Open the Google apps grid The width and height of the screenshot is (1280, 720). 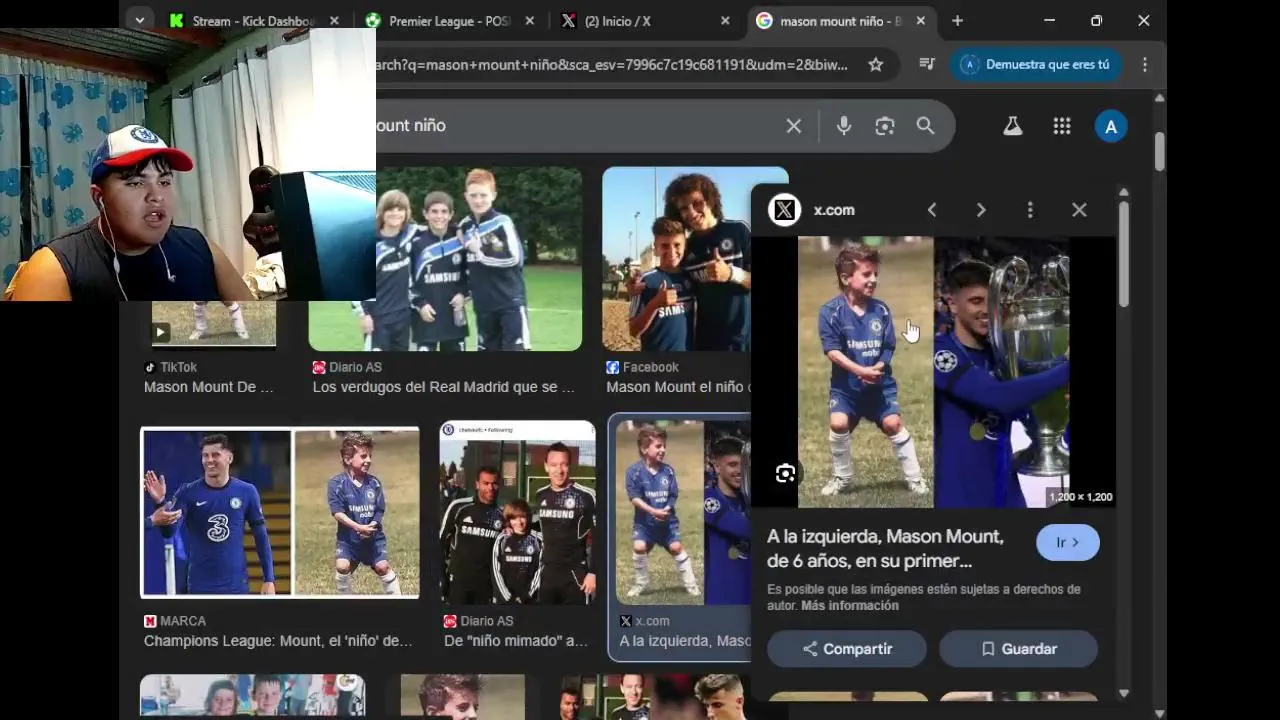click(x=1062, y=126)
